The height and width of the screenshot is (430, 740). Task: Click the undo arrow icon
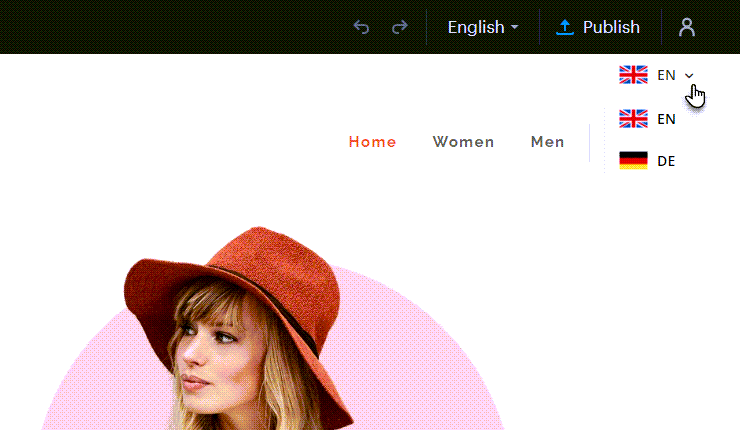(x=362, y=28)
